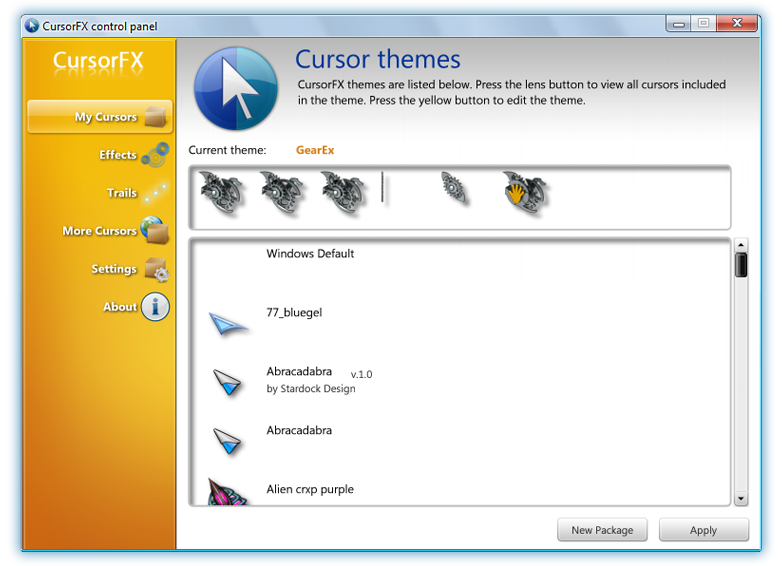Screen dimensions: 782x566
Task: Click the CursorFX title bar icon
Action: pos(31,25)
